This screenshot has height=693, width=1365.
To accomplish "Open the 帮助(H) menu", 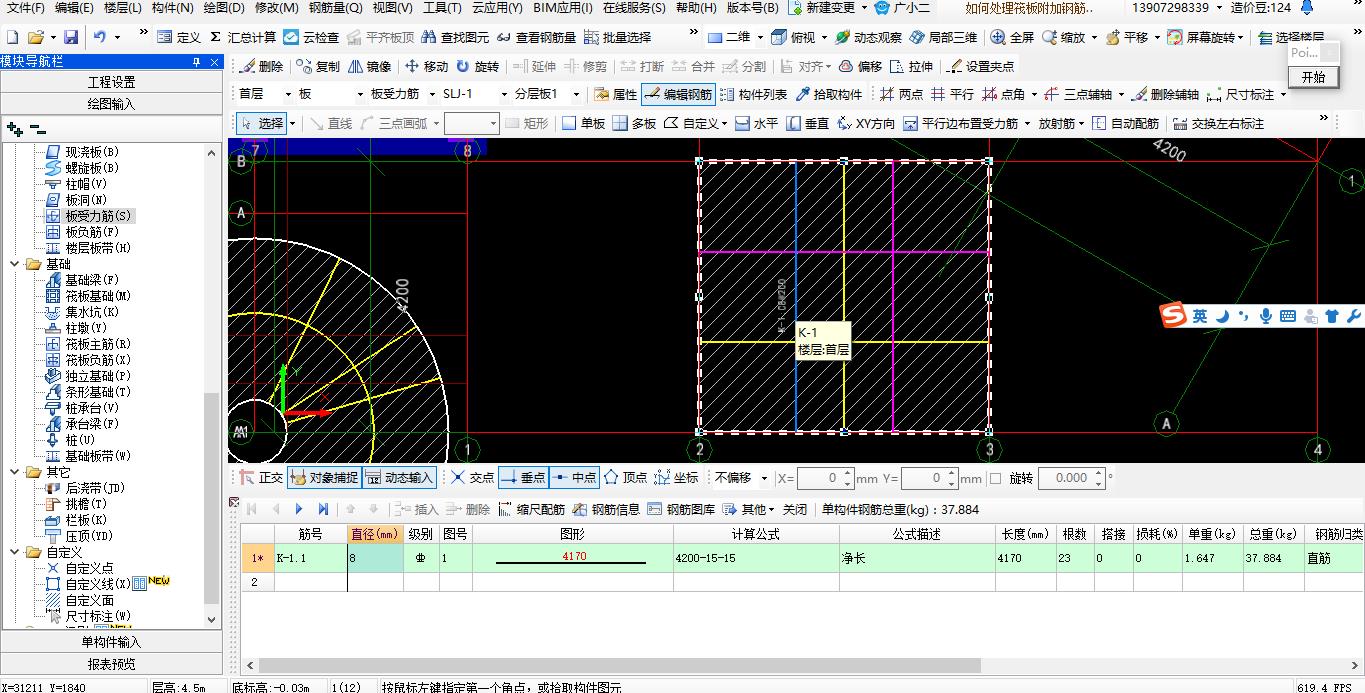I will point(697,8).
